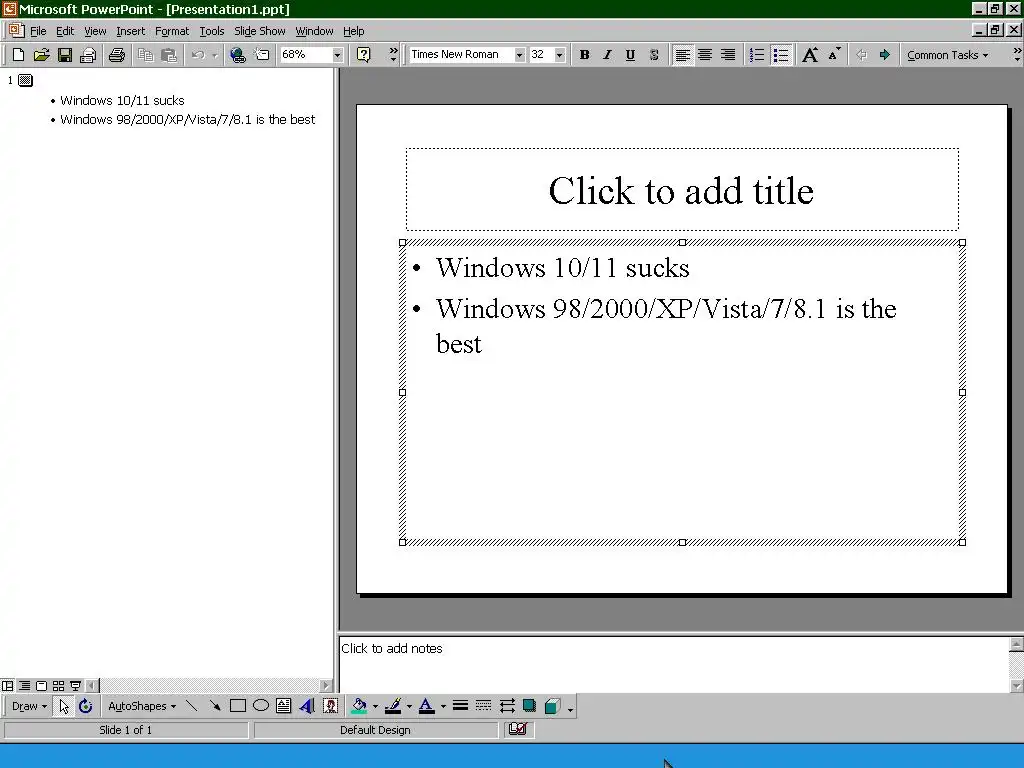This screenshot has width=1024, height=768.
Task: Expand more Formatting toolbar buttons
Action: (1017, 55)
